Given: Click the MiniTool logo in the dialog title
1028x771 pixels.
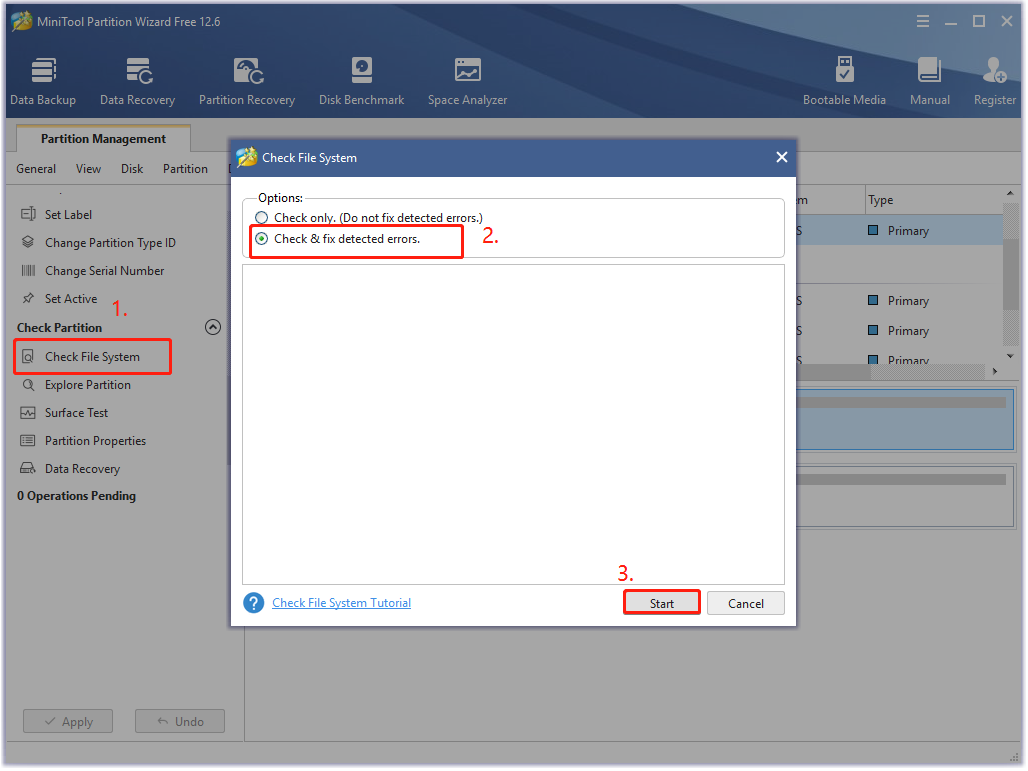Looking at the screenshot, I should 247,157.
